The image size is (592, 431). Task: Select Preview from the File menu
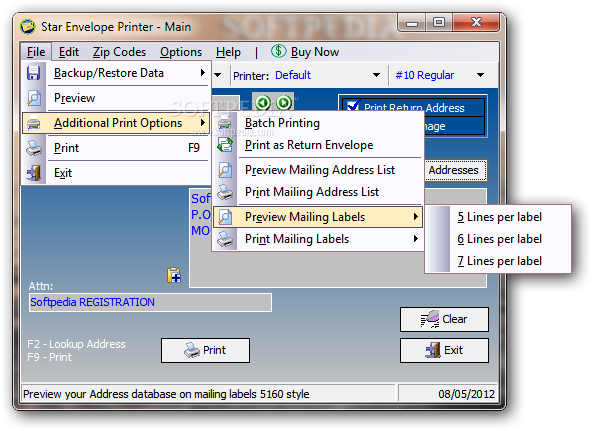[116, 98]
